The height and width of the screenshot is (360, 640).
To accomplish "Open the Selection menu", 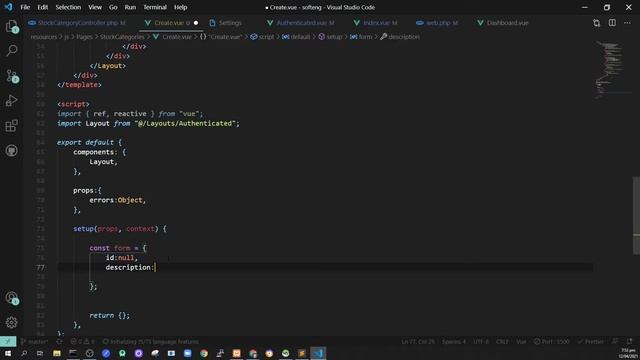I will (x=68, y=7).
